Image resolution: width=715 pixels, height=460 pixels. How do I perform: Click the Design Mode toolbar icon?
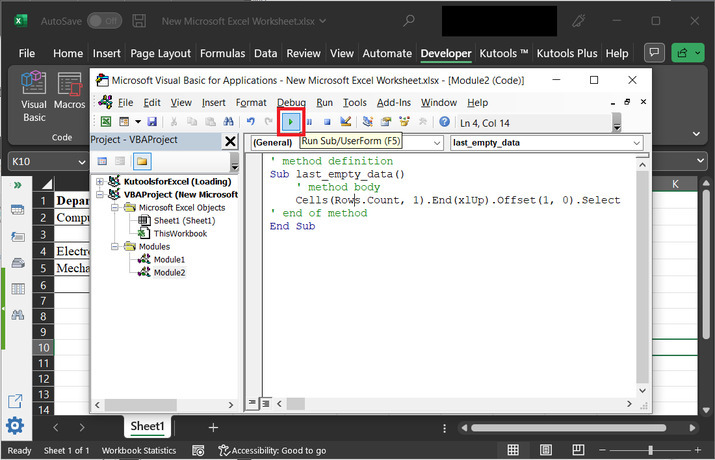click(x=345, y=122)
